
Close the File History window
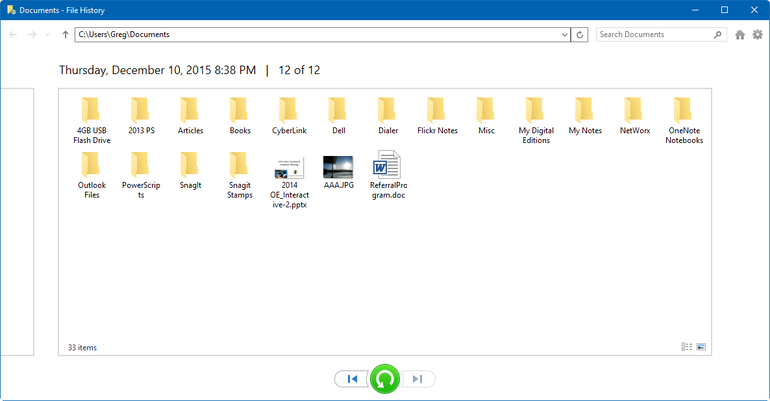point(754,10)
